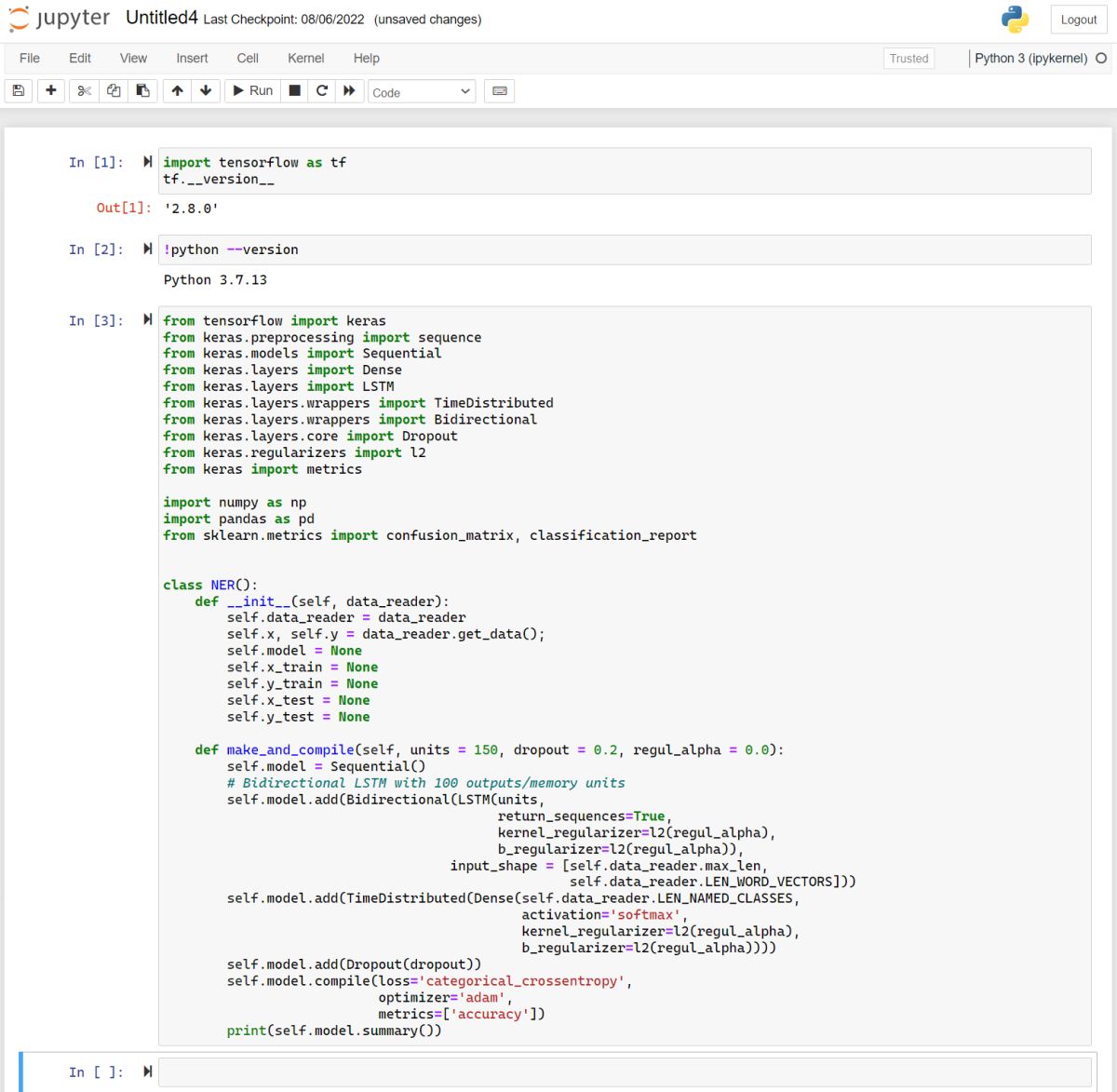
Task: Cut selected cells with scissors icon
Action: [x=84, y=90]
